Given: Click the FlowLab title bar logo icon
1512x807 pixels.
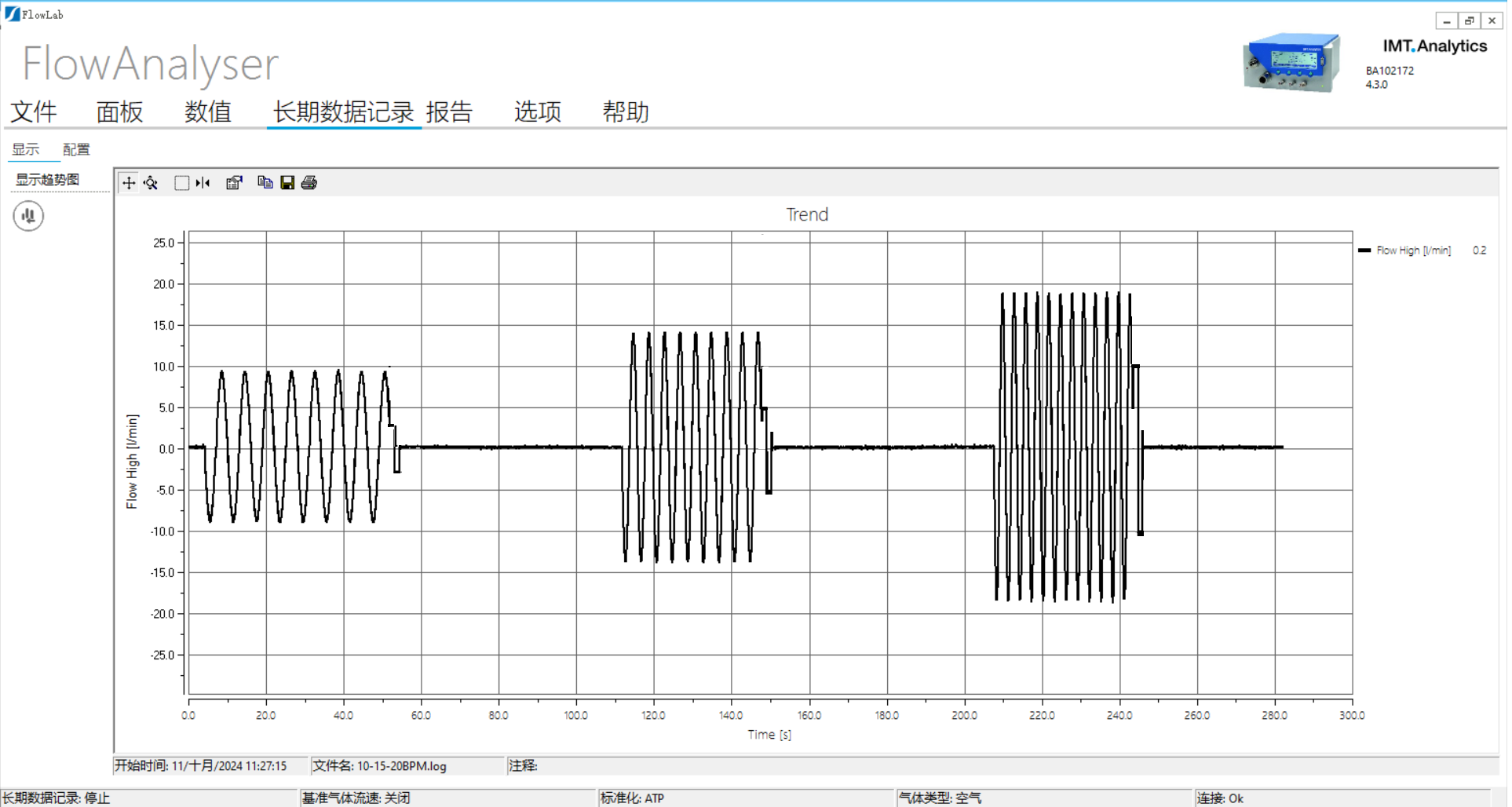Looking at the screenshot, I should tap(12, 14).
